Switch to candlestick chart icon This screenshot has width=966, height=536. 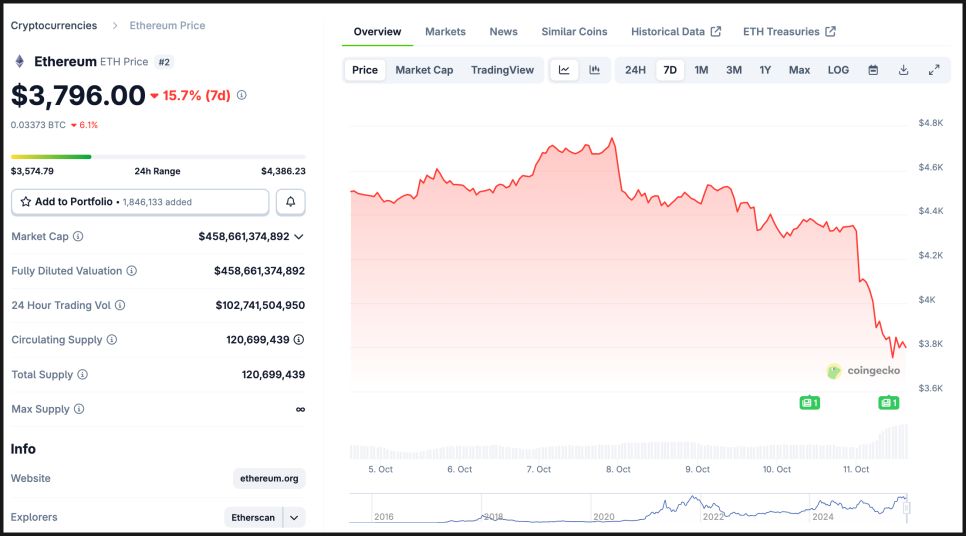[x=594, y=70]
